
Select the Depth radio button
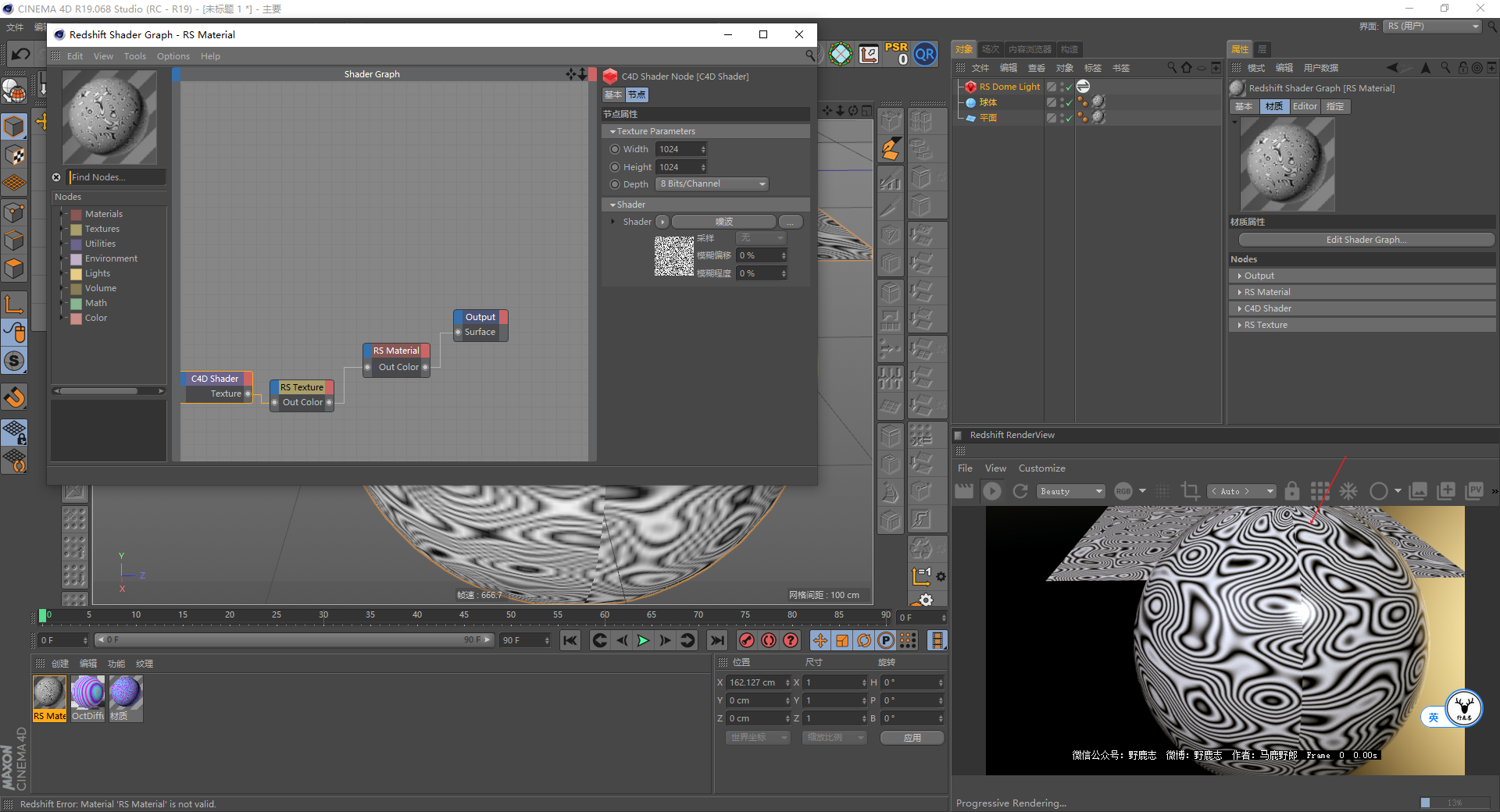pos(615,184)
